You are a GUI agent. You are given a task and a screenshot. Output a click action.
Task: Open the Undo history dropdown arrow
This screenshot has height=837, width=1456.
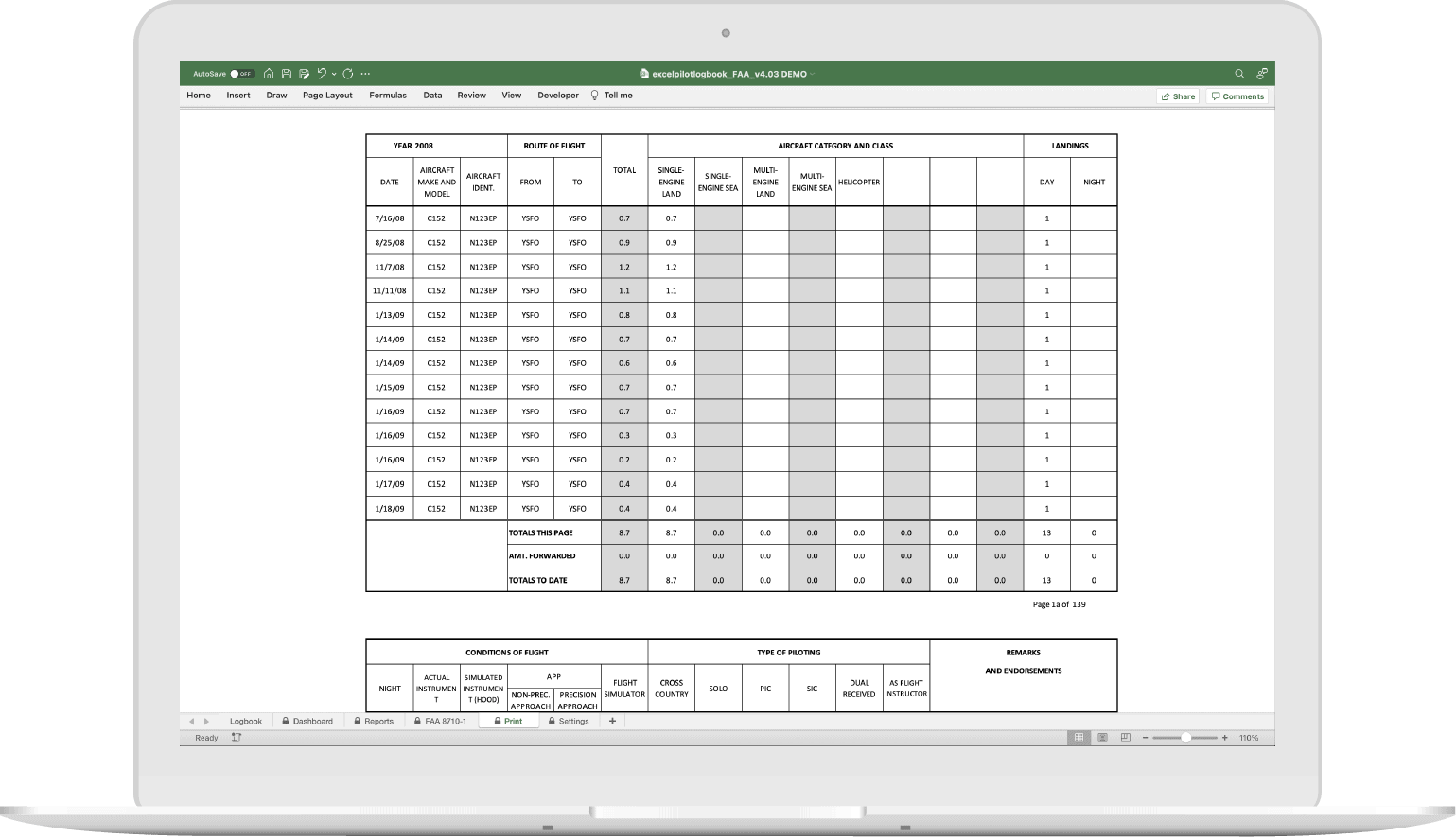(334, 74)
